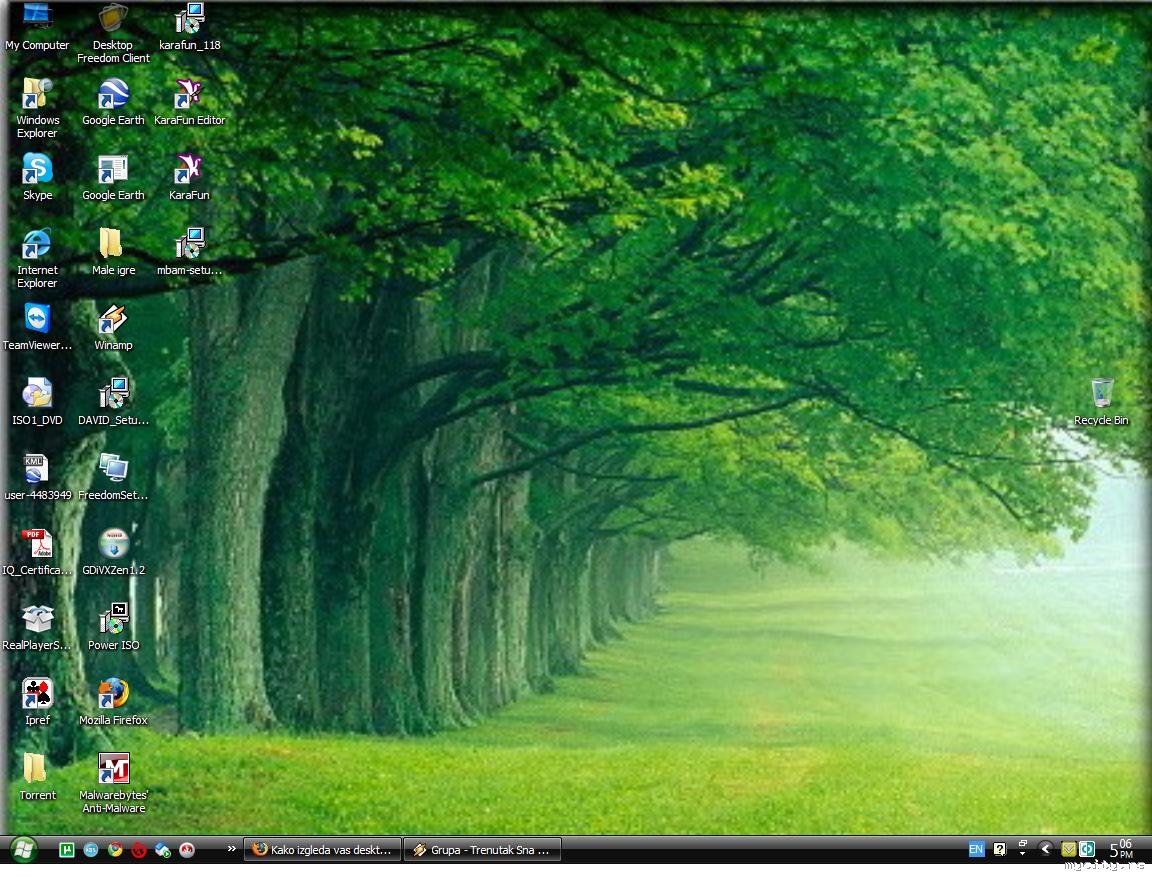Viewport: 1152px width, 877px height.
Task: Select the Winamp desktop icon
Action: pos(113,320)
